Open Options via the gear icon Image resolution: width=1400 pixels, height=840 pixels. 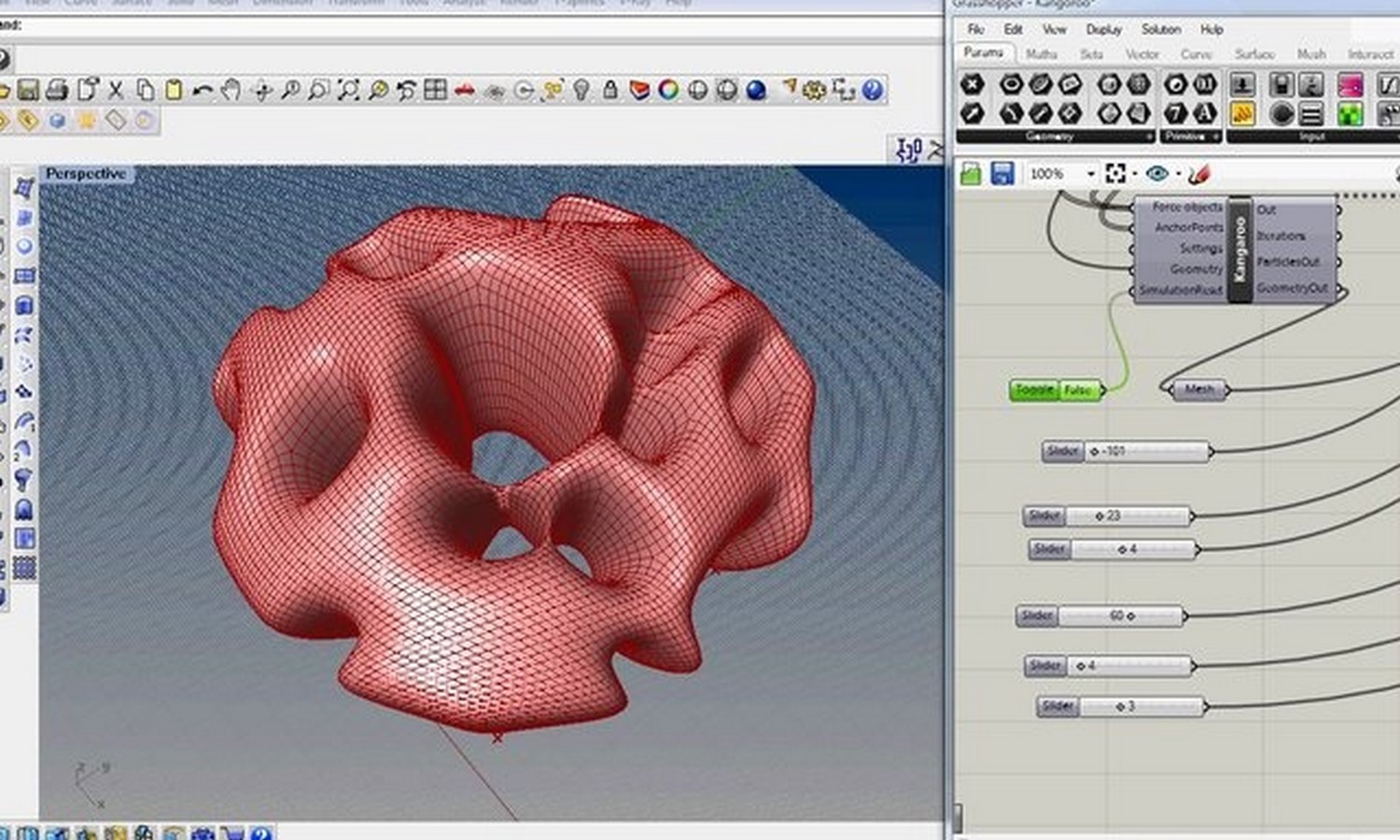click(815, 90)
